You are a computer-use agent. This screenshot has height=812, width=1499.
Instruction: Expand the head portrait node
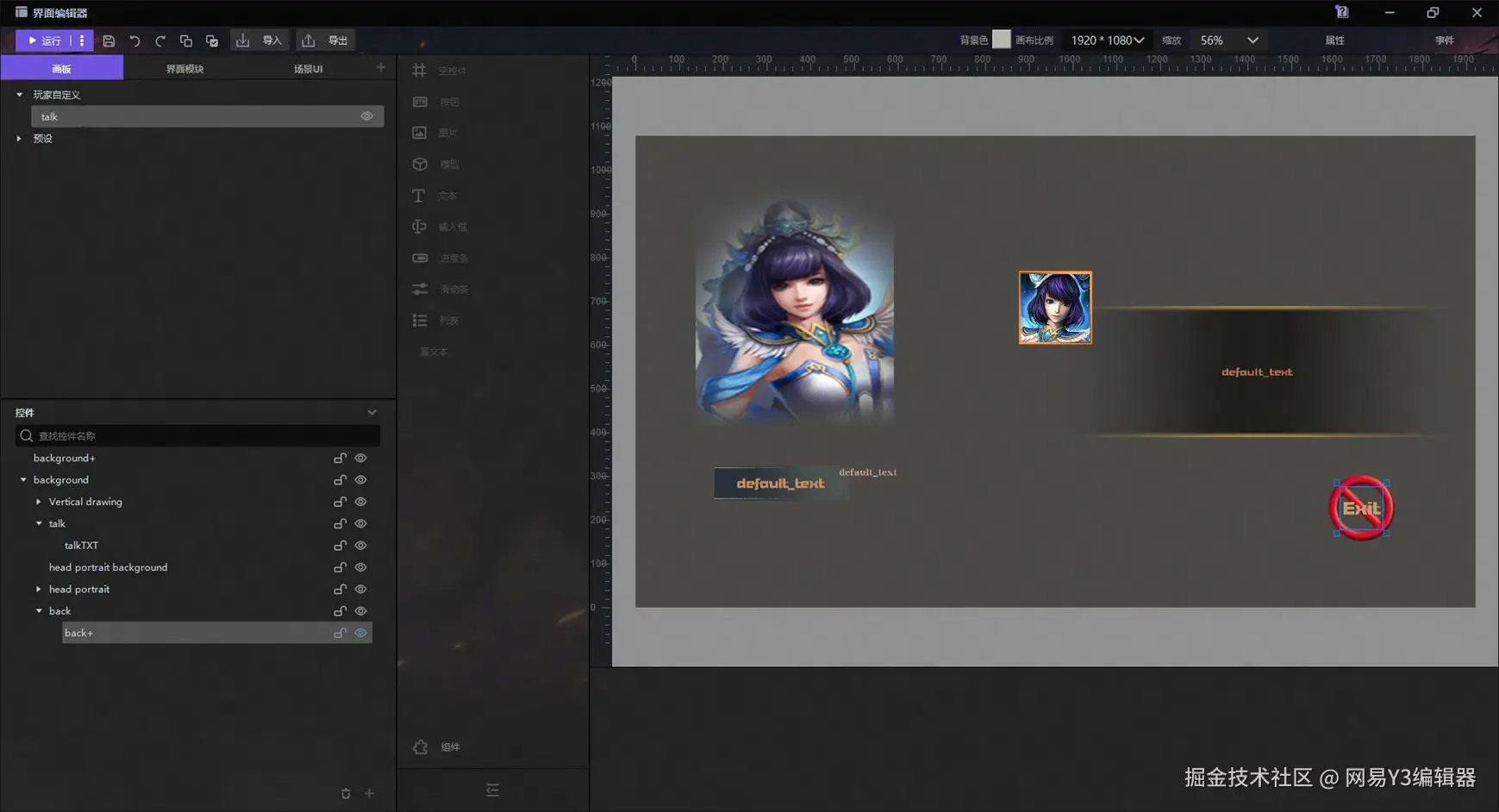point(39,590)
